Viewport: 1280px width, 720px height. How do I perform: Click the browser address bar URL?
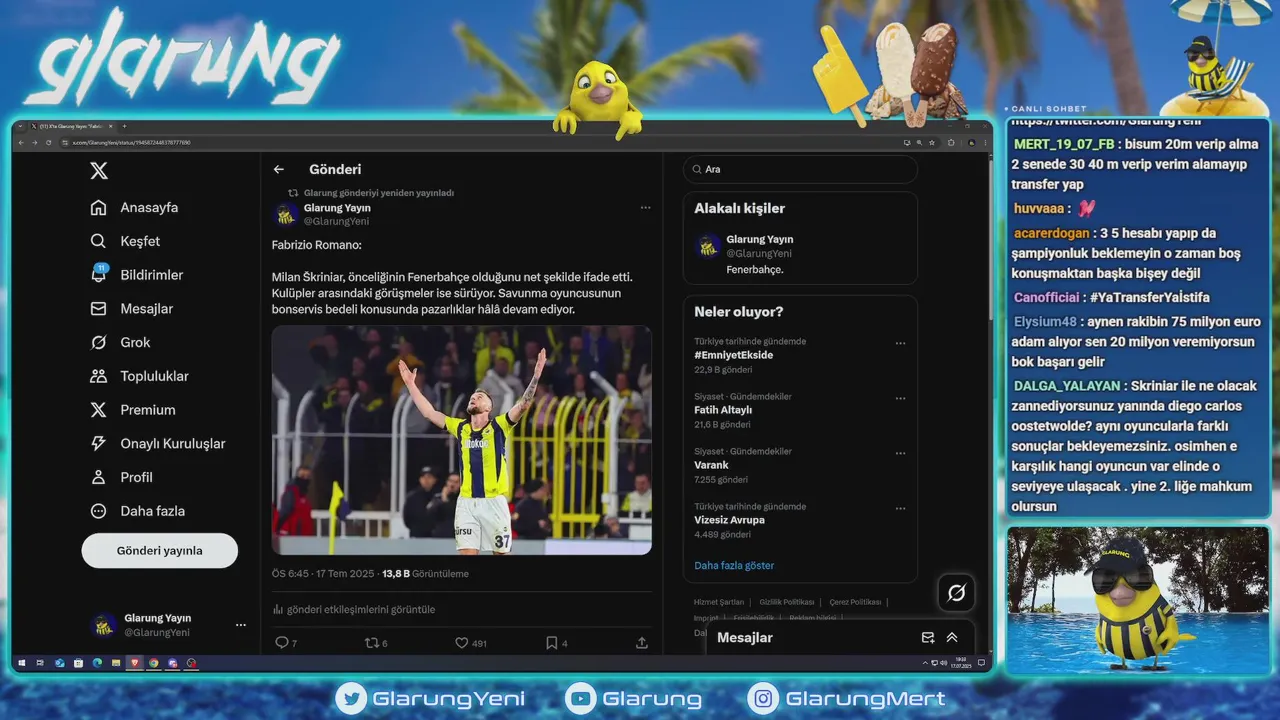(x=131, y=143)
